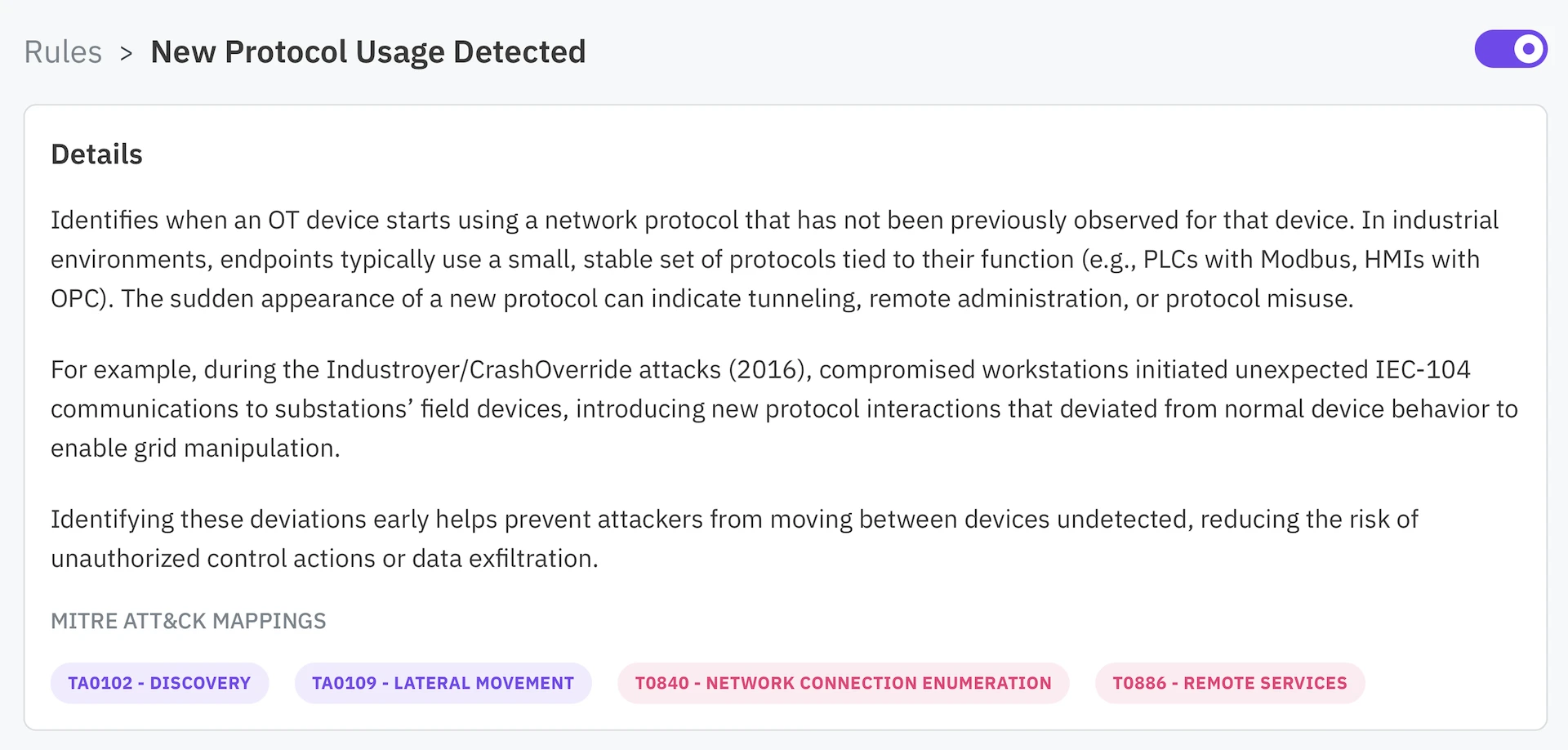Click the paragraph starting 'Identifies when an OT device'

coord(774,259)
